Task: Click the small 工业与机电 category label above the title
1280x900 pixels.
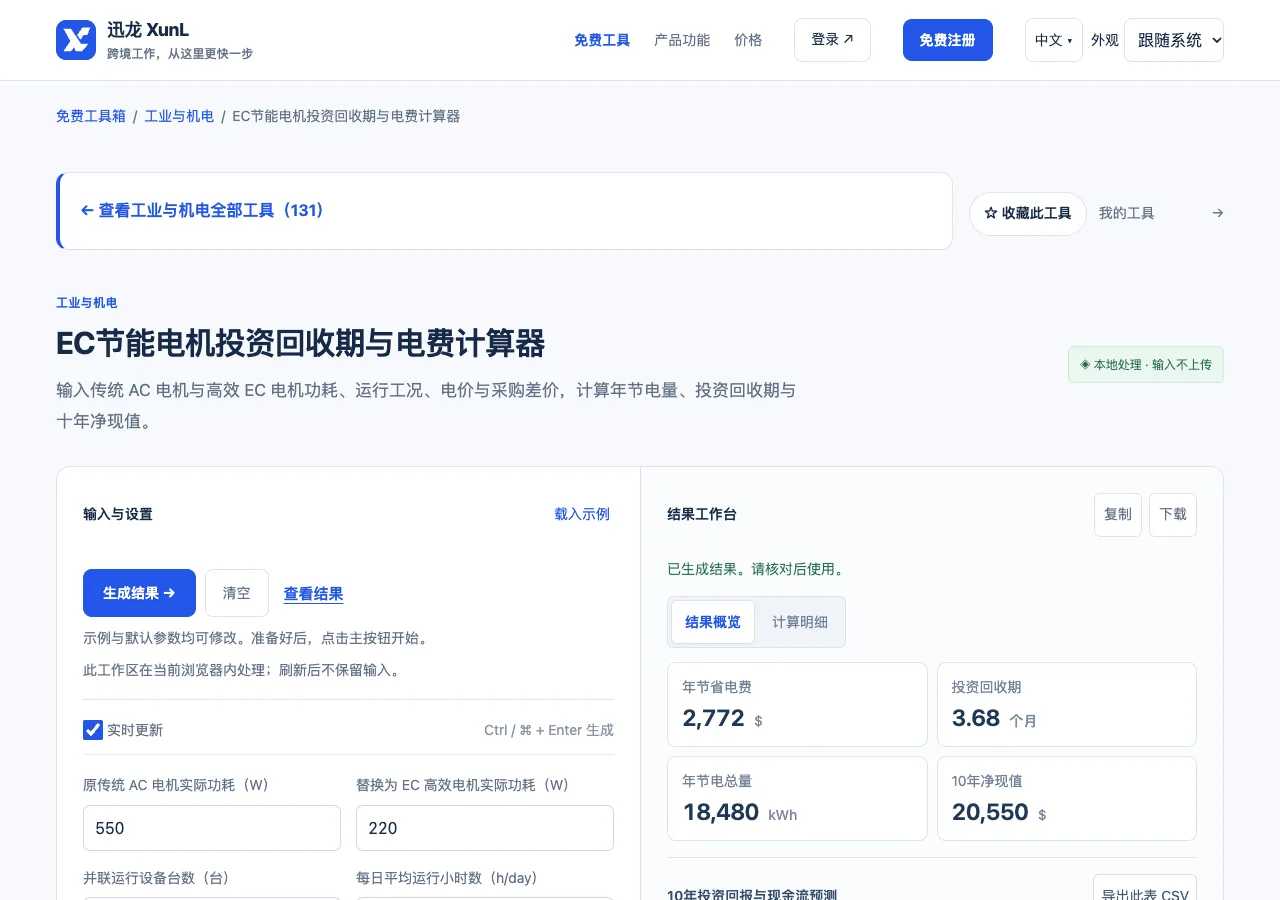Action: coord(87,303)
